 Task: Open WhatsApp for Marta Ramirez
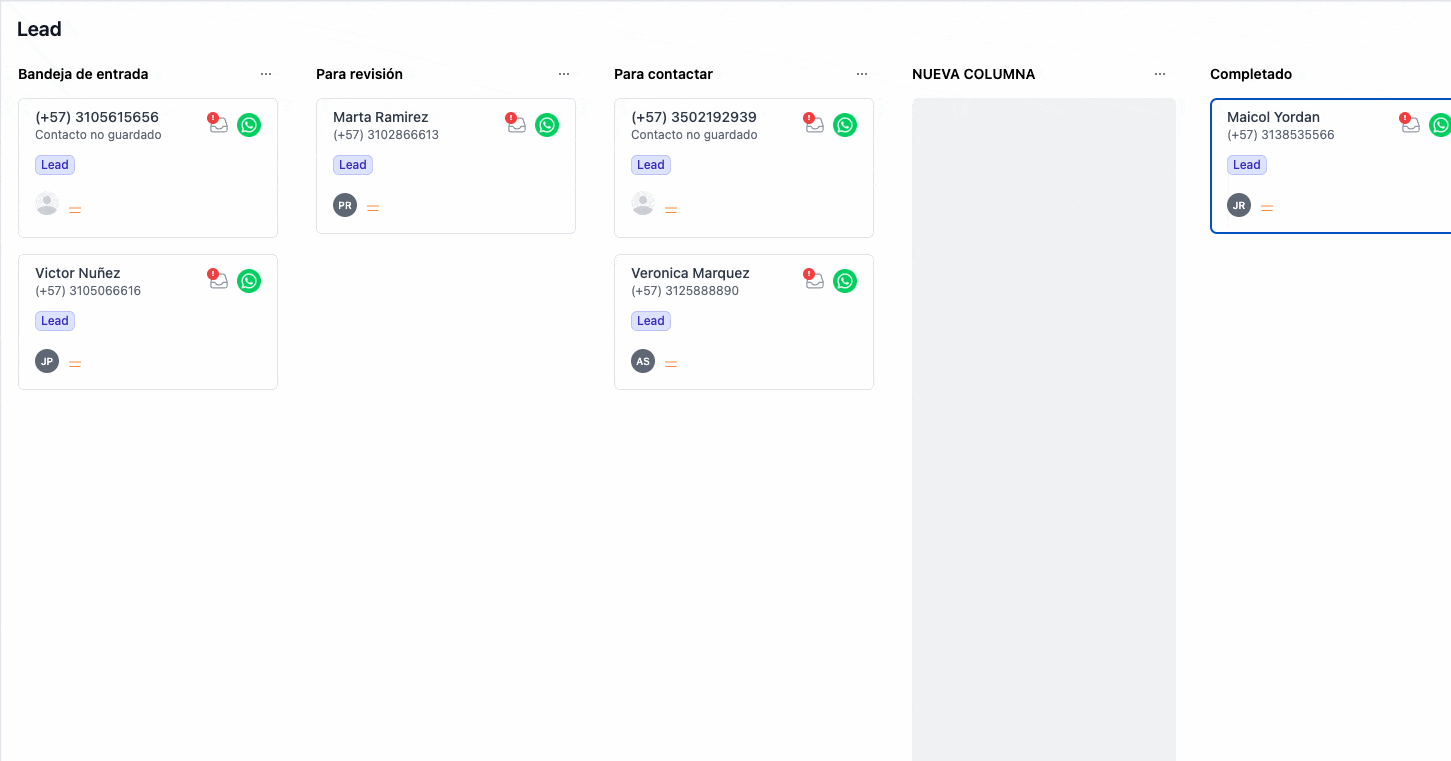[x=547, y=125]
